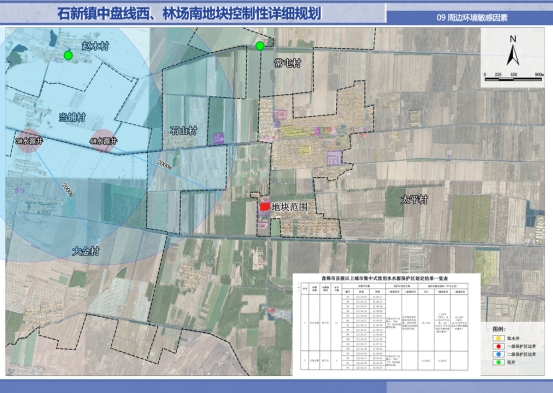Click the 太平村 village label
Image resolution: width=553 pixels, height=393 pixels.
(x=414, y=200)
